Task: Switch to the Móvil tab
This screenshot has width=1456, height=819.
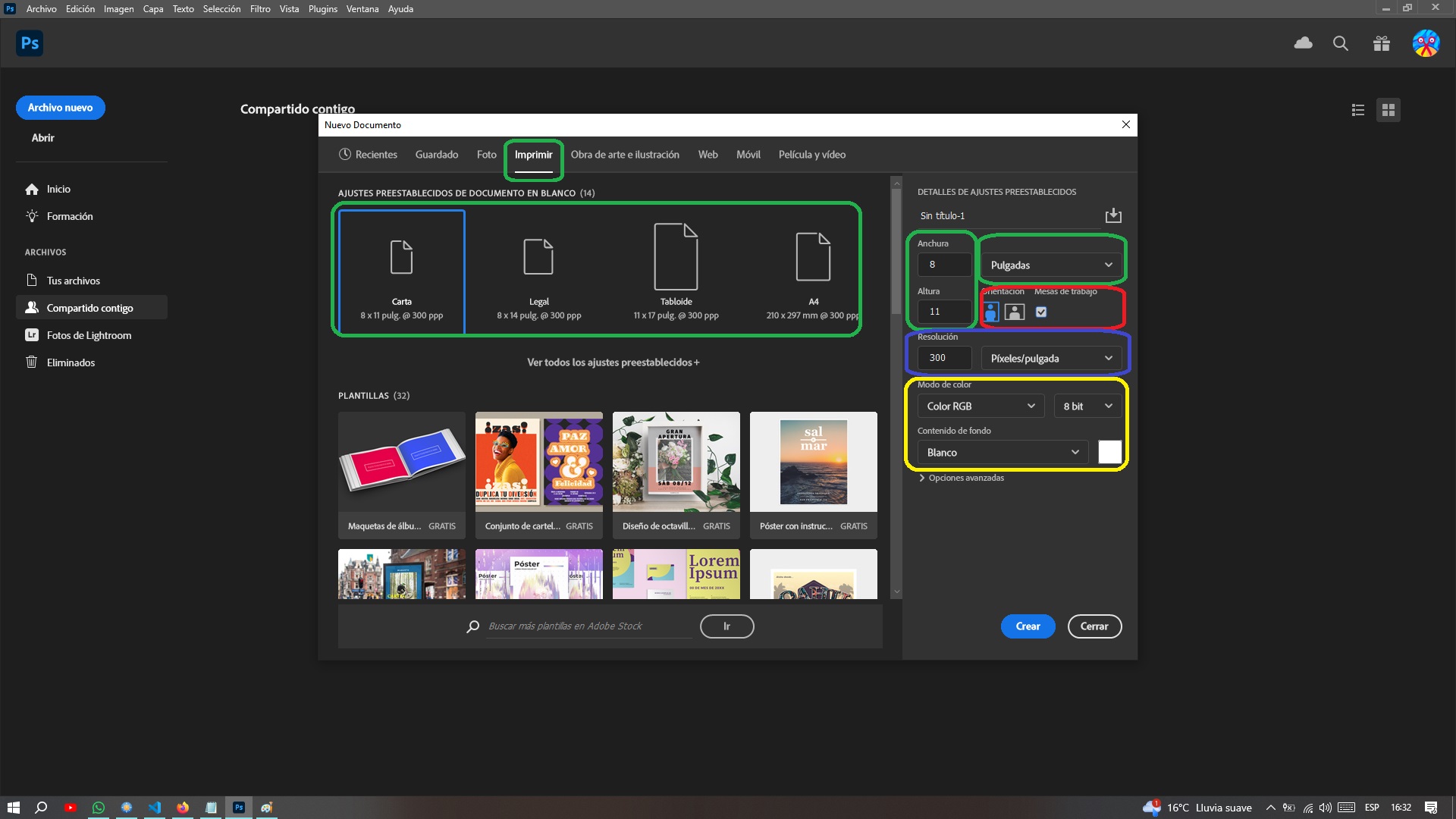Action: point(748,154)
